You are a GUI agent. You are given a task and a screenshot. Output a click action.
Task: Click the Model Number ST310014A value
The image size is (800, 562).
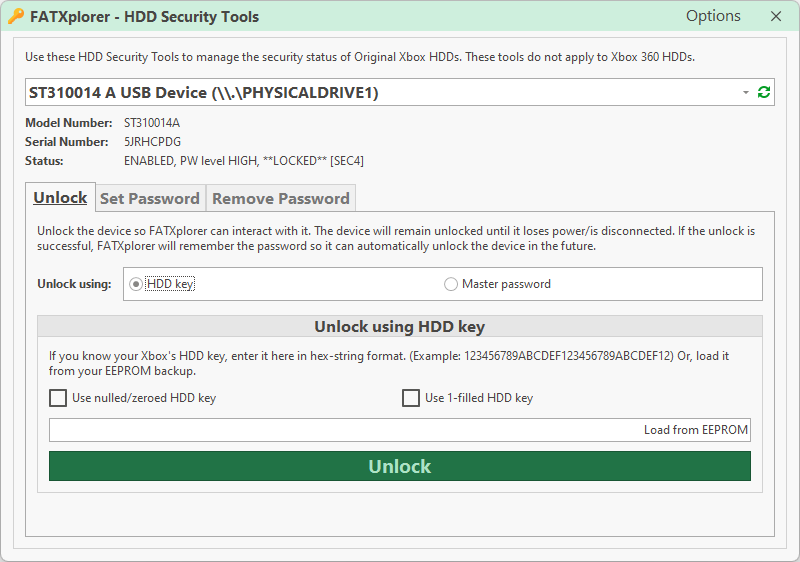(x=152, y=123)
